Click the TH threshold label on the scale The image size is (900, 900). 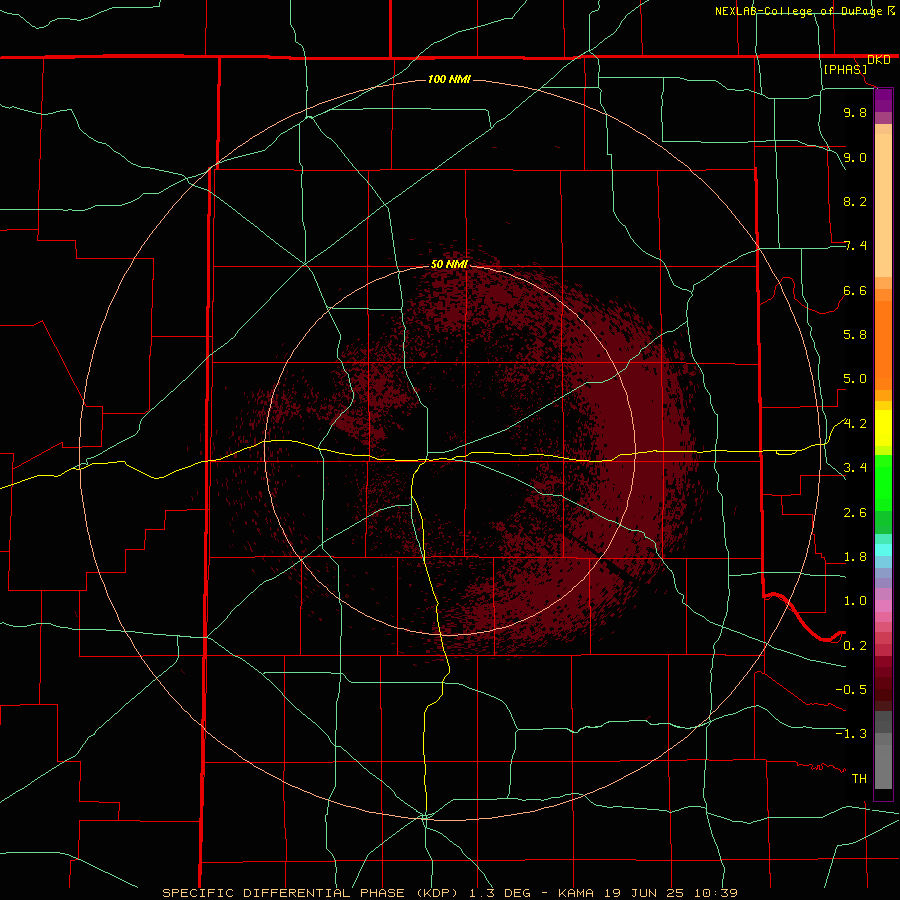(859, 779)
